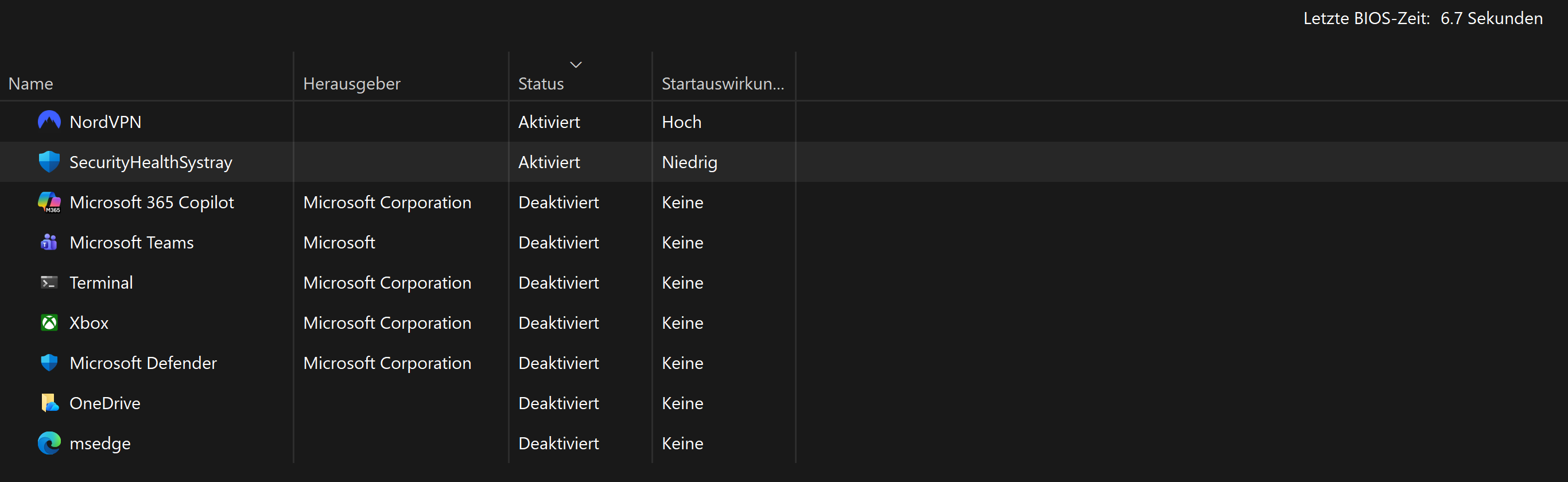Image resolution: width=1568 pixels, height=482 pixels.
Task: Click the NordVPN app icon
Action: pyautogui.click(x=49, y=121)
